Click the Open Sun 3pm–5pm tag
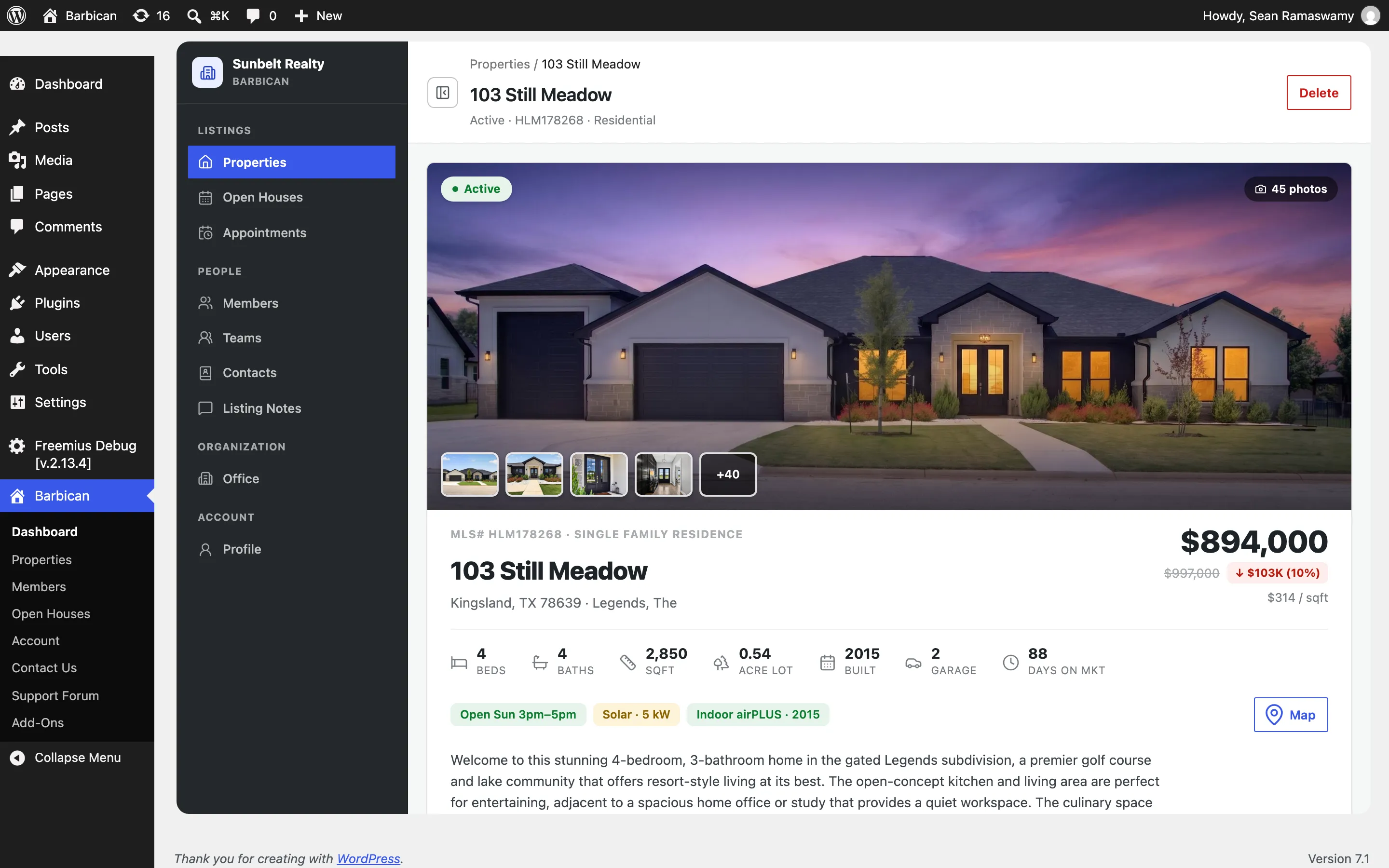The image size is (1389, 868). 518,715
